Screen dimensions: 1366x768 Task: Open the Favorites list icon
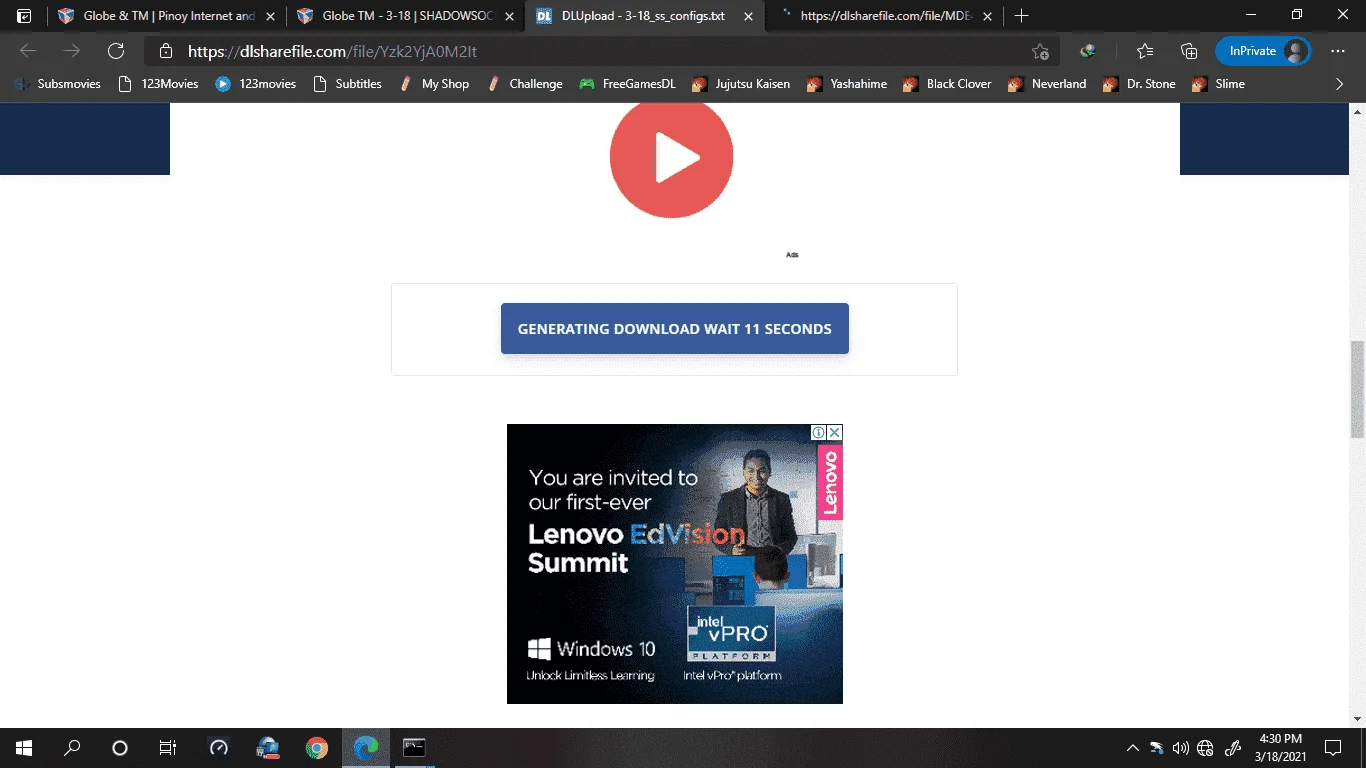pyautogui.click(x=1145, y=51)
